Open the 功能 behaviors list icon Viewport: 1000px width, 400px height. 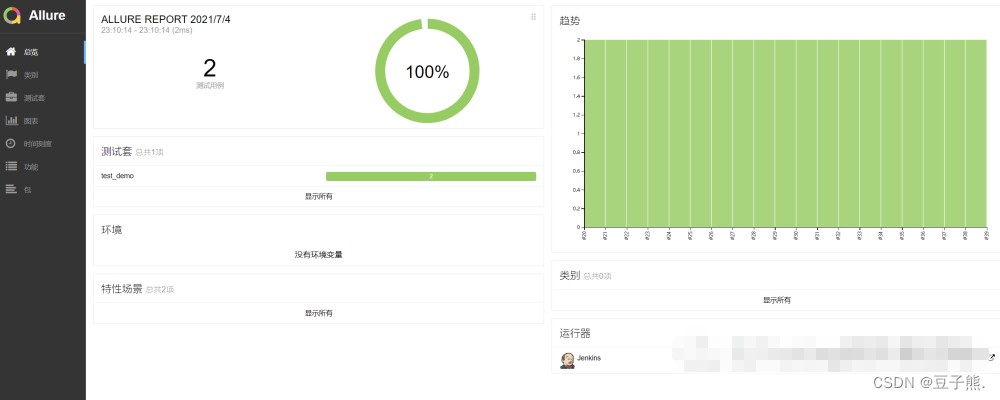click(11, 167)
